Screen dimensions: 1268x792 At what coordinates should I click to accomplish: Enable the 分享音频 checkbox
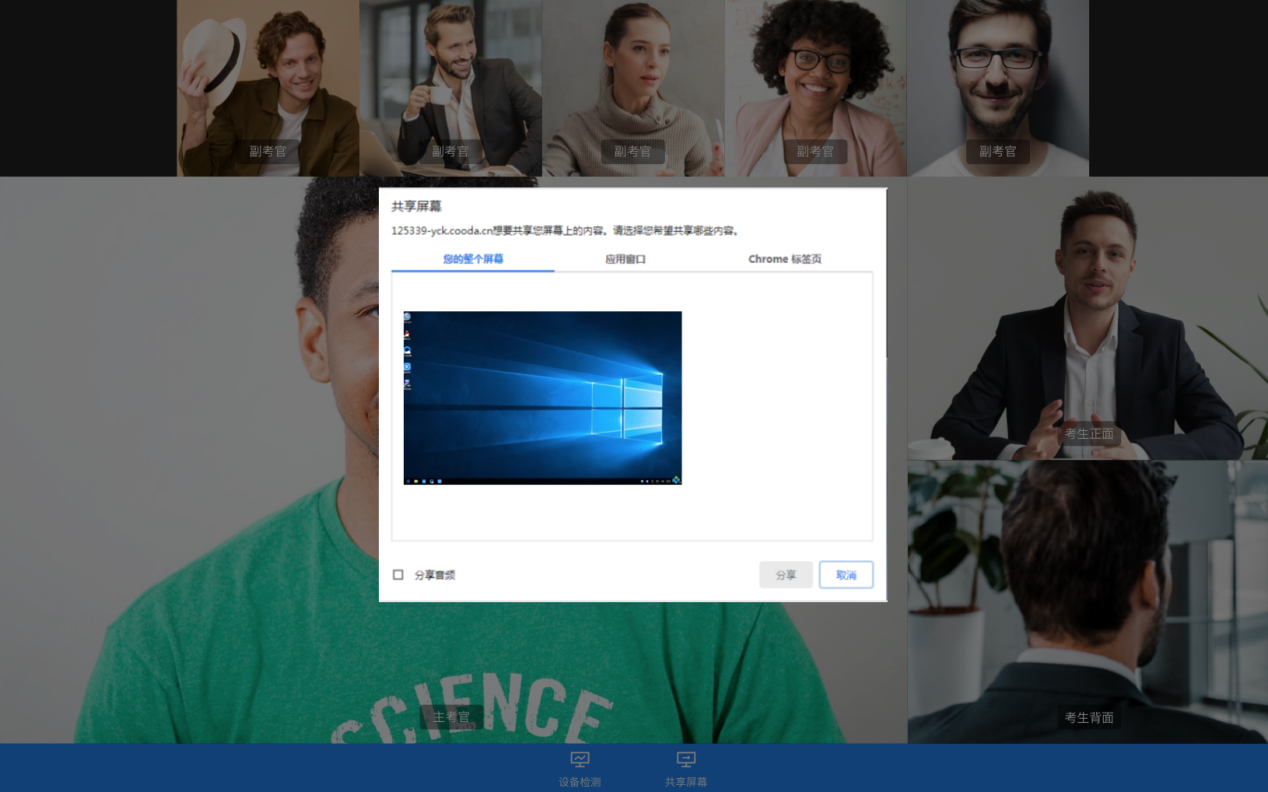point(398,575)
